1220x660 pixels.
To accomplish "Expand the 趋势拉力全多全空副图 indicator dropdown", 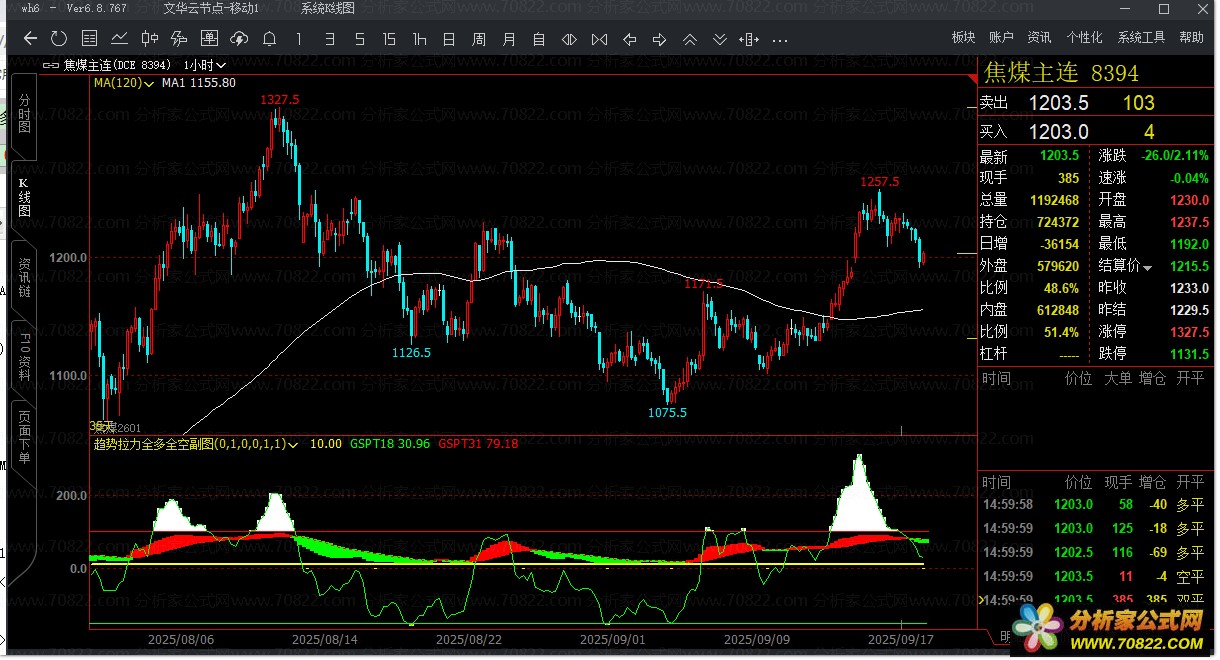I will click(293, 444).
